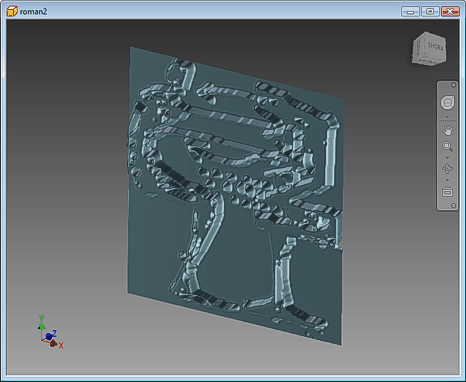Select the Orbit tool
This screenshot has width=466, height=382.
tap(447, 168)
